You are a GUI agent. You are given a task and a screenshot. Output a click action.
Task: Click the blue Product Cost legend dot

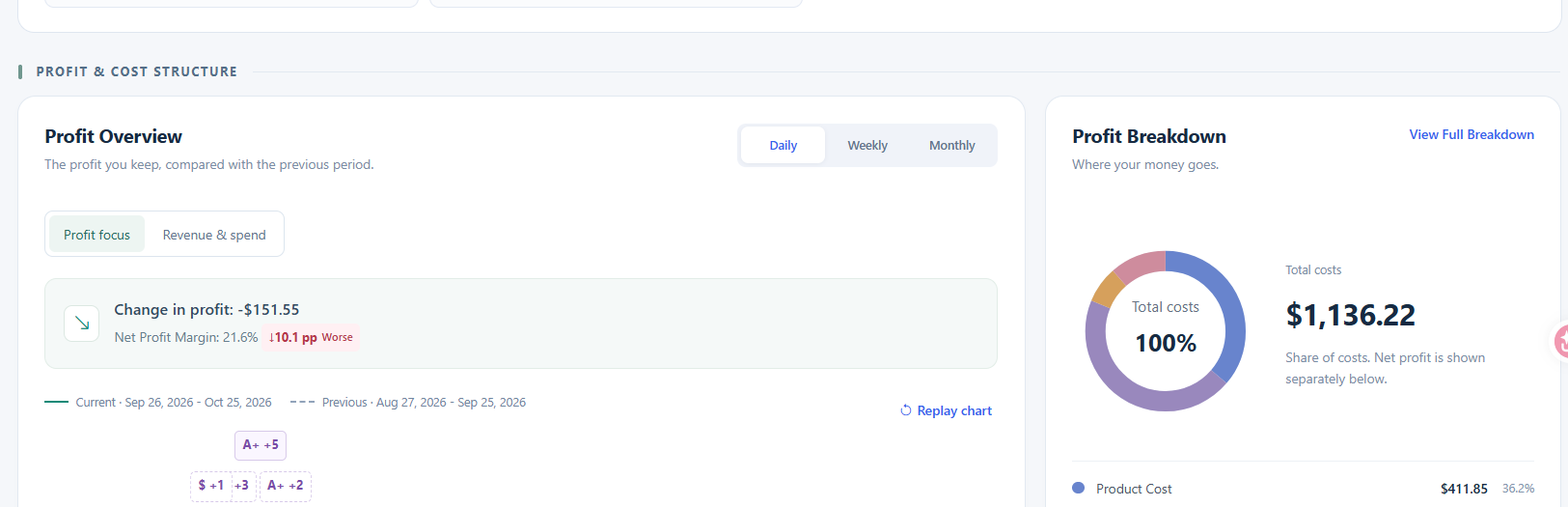click(1078, 489)
